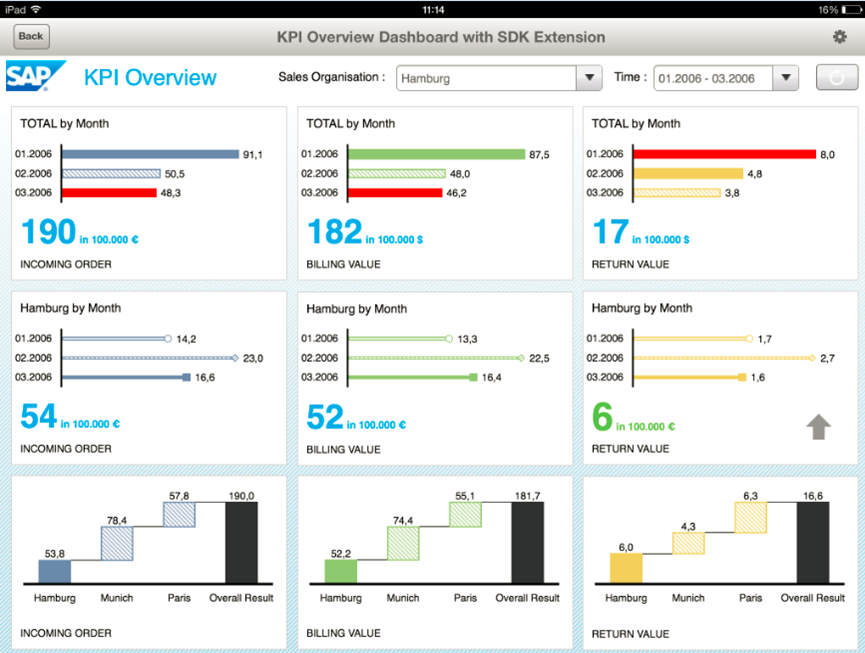The height and width of the screenshot is (653, 865).
Task: Select the green 01.2006 Billing Value bar
Action: click(x=437, y=154)
